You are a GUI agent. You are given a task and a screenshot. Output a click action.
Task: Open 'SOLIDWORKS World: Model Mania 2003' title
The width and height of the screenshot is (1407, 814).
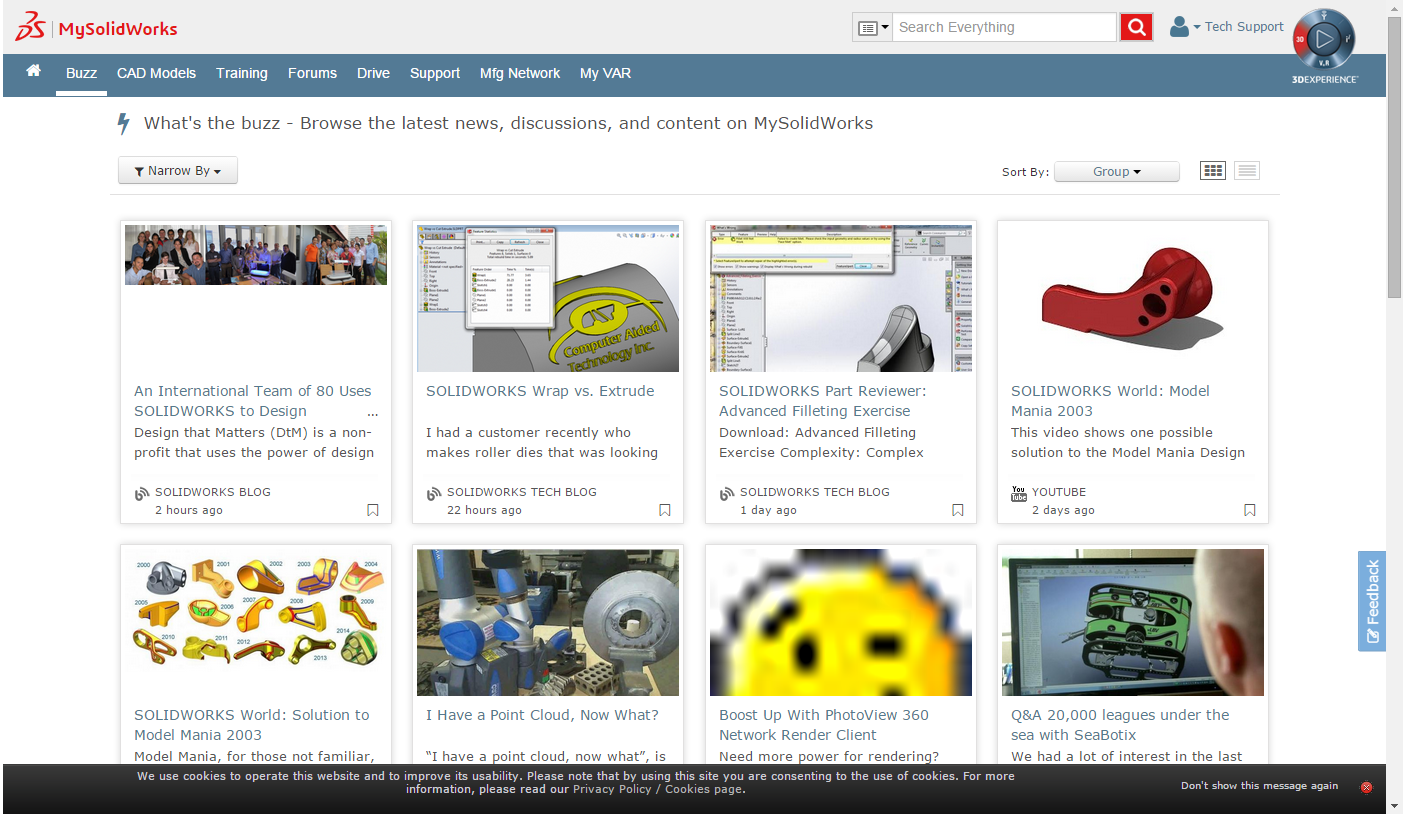[x=1110, y=401]
